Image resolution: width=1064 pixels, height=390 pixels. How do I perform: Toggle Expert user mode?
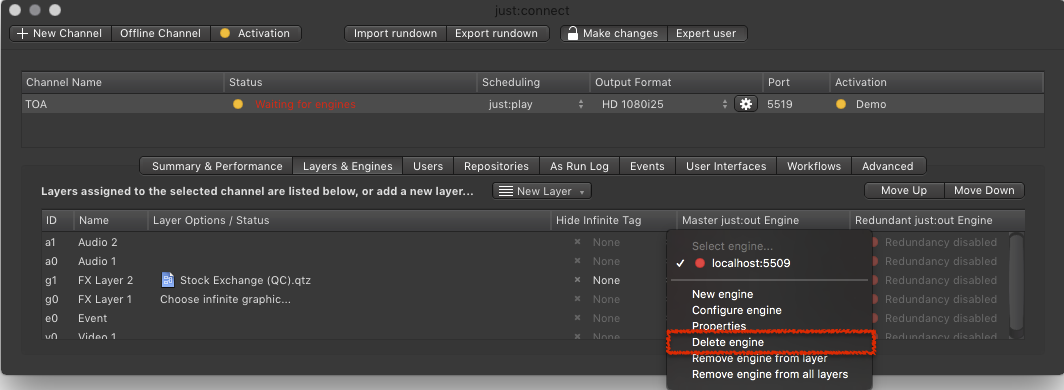tap(706, 33)
